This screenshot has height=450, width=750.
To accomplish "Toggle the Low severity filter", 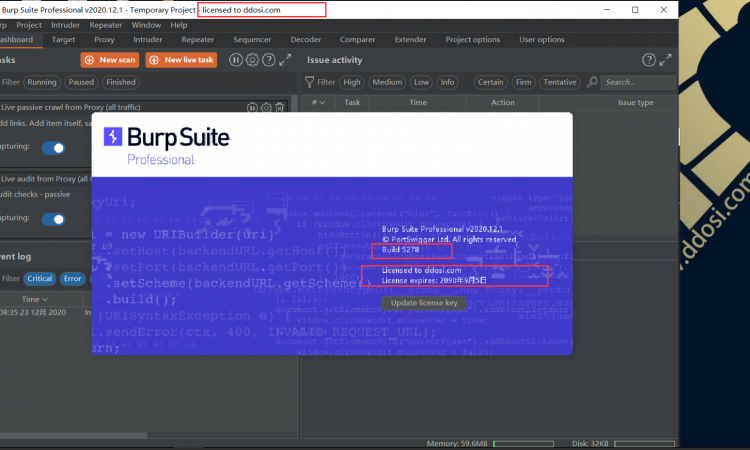I will (421, 82).
